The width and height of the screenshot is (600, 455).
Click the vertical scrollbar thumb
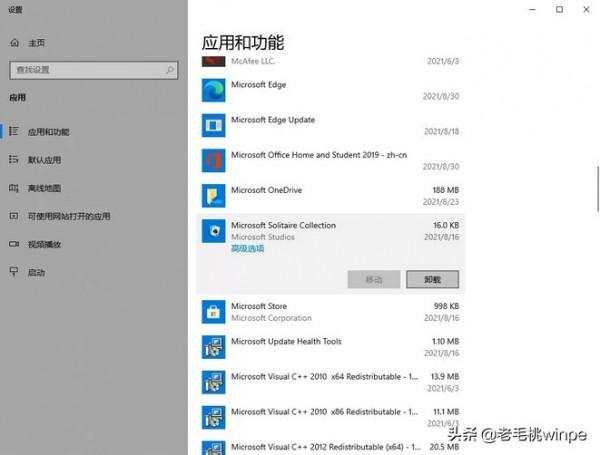click(598, 189)
